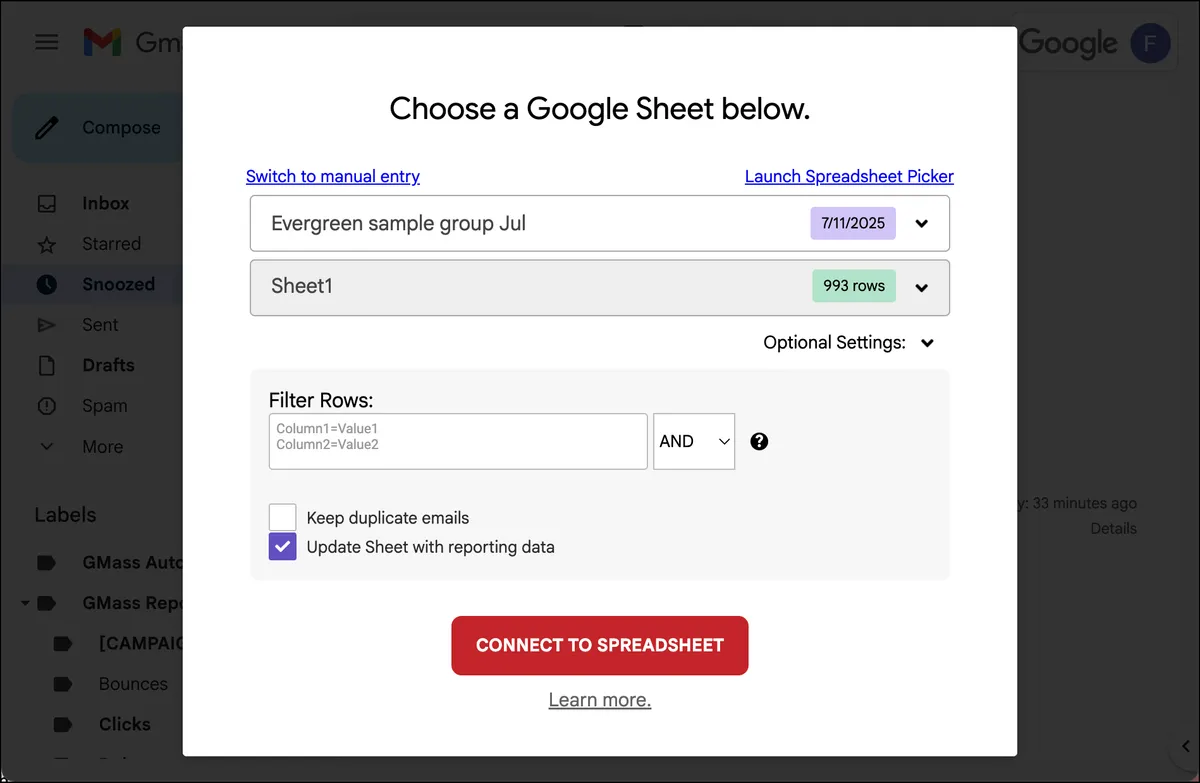1200x783 pixels.
Task: Collapse the GMass Reports label triangle
Action: 24,604
